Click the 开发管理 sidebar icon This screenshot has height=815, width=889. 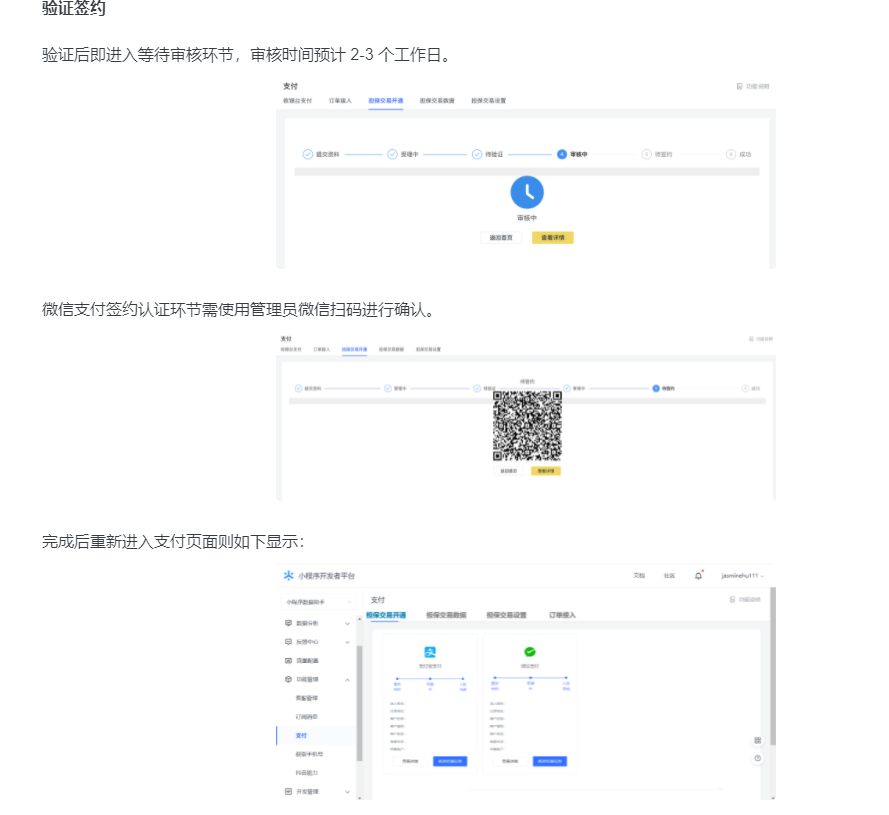pyautogui.click(x=288, y=792)
